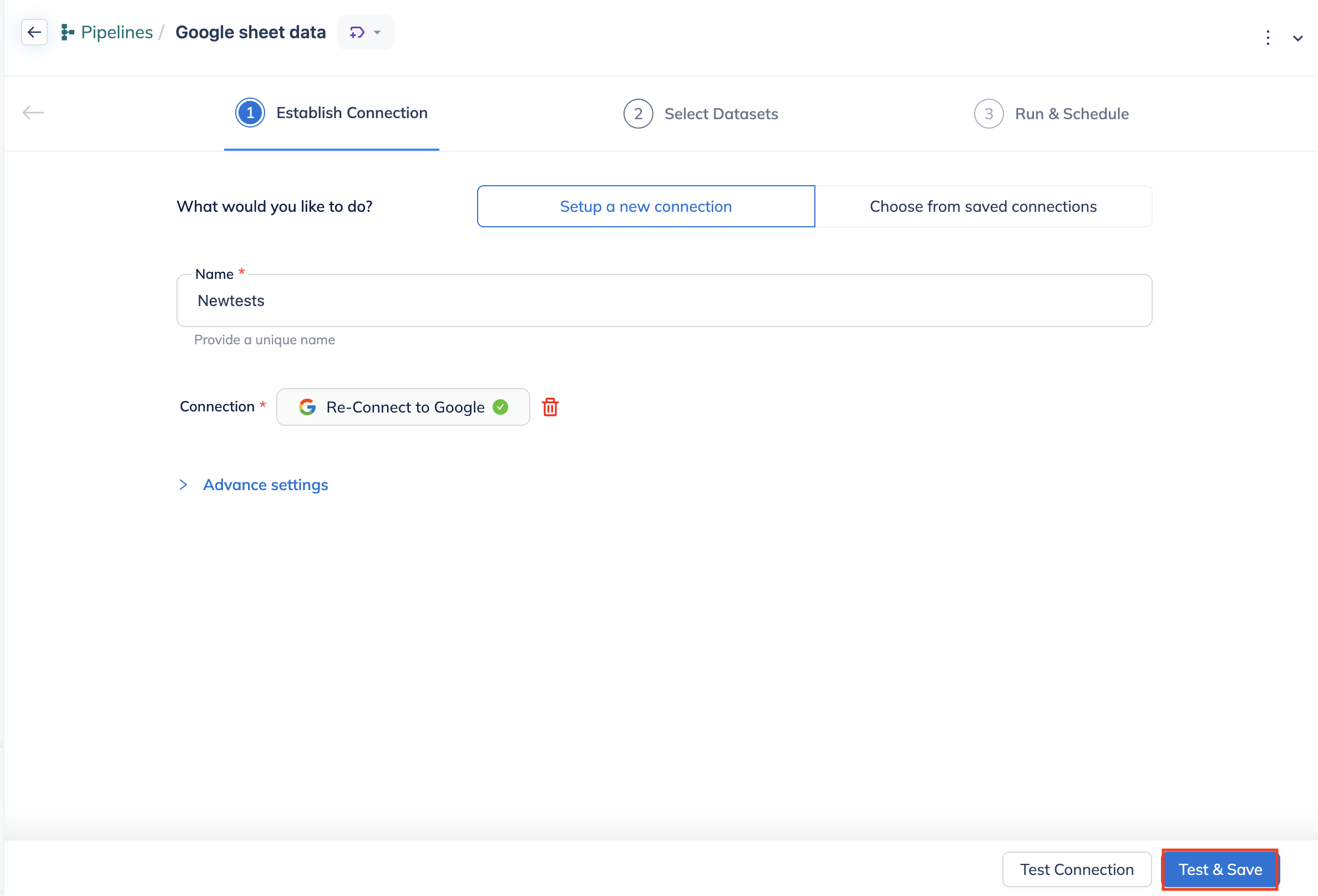Viewport: 1318px width, 896px height.
Task: Click step number 3 circle
Action: coord(988,114)
